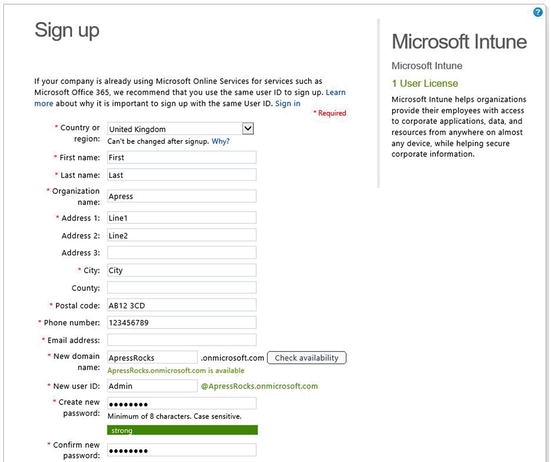This screenshot has height=462, width=551.
Task: Click the 'ApressRocks.onmicrosoft.com is available' message
Action: 176,370
